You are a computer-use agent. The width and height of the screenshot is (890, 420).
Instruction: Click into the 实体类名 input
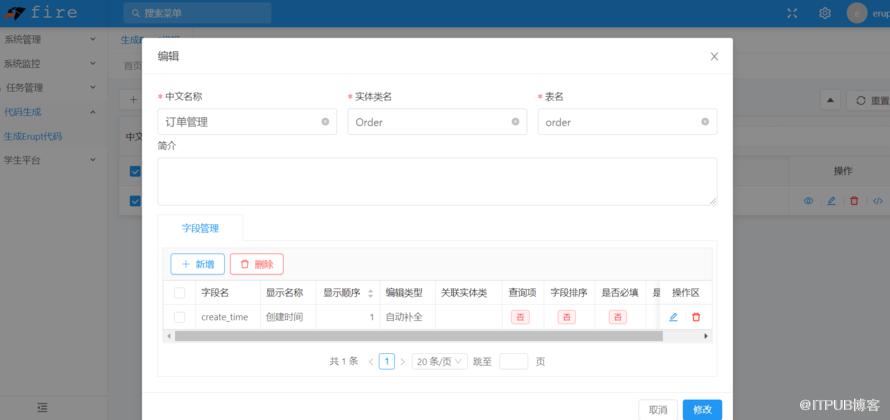(437, 121)
